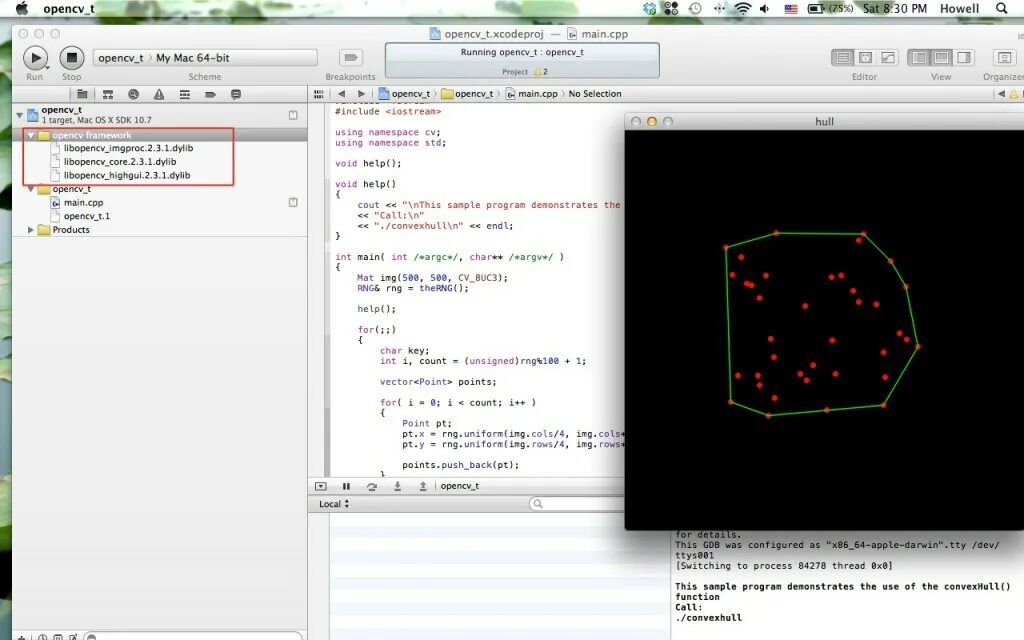Go forward in editor history
1024x640 pixels.
[361, 94]
